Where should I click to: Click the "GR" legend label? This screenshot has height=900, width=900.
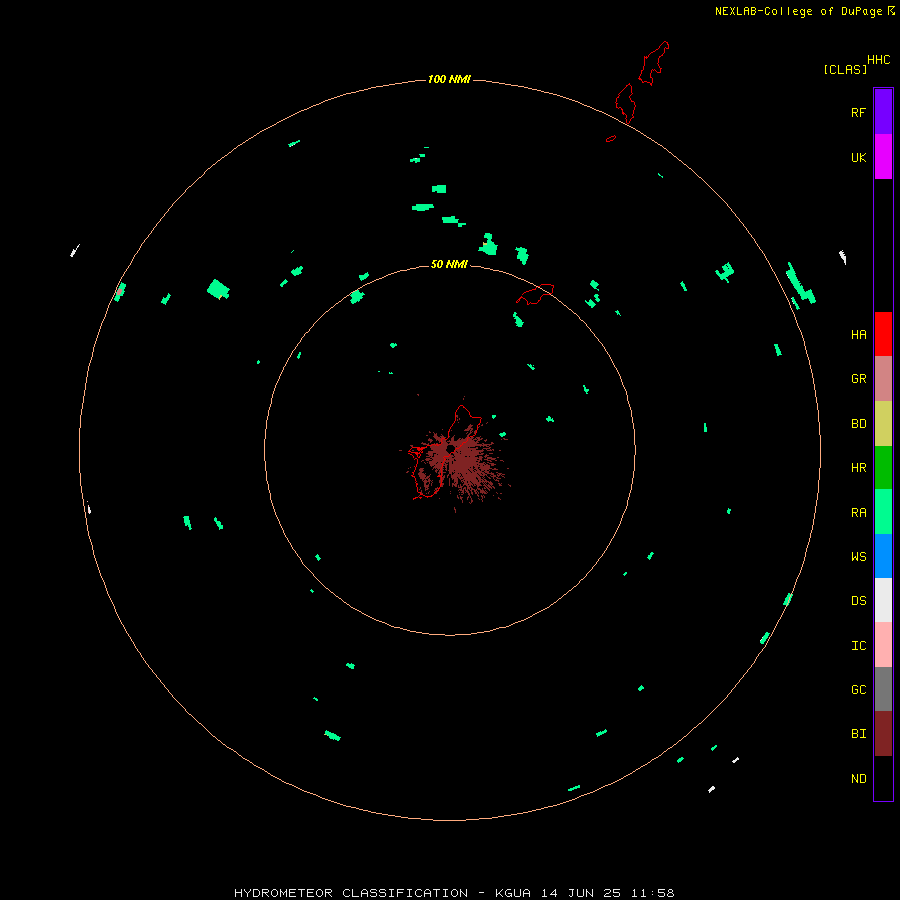(858, 379)
